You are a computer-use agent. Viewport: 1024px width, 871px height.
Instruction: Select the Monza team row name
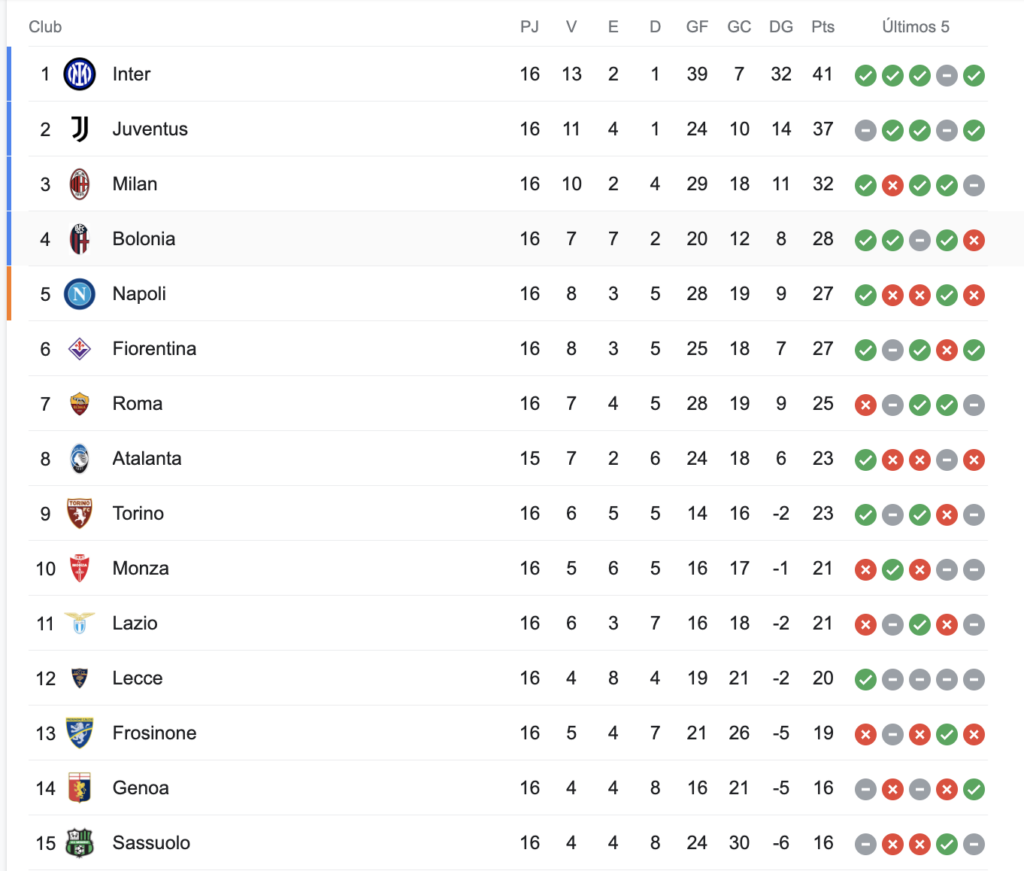click(140, 568)
